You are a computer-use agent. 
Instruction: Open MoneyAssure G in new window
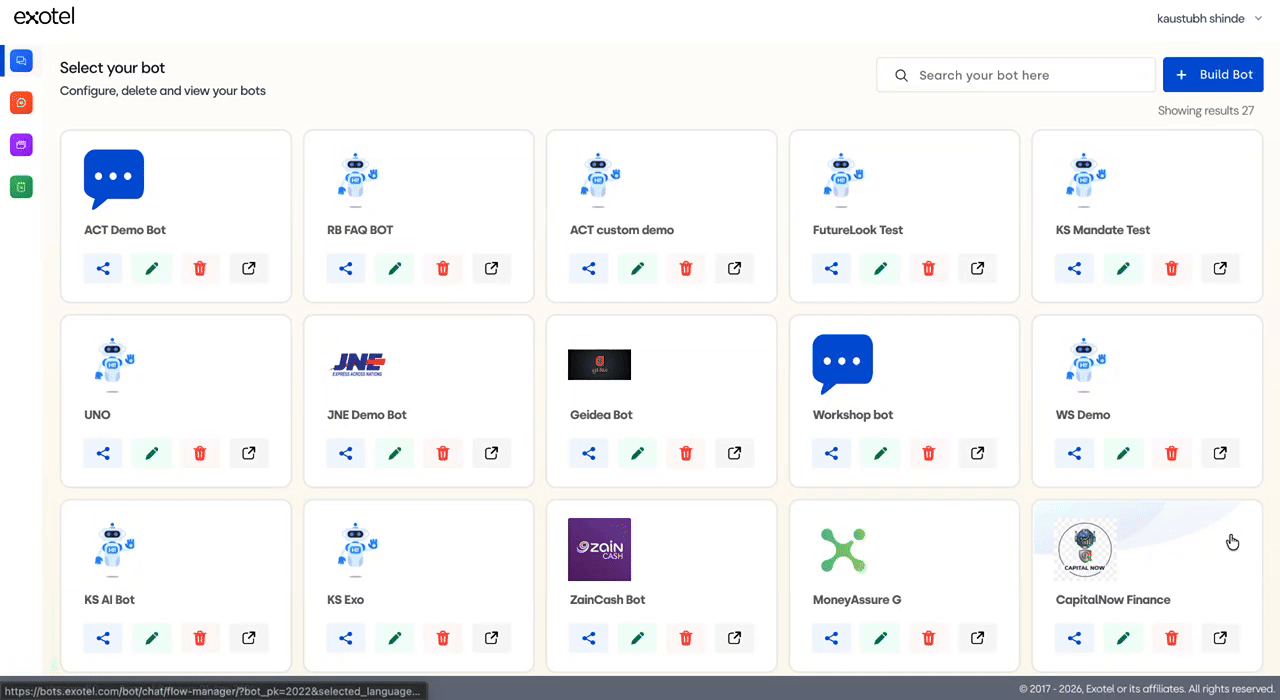tap(978, 638)
